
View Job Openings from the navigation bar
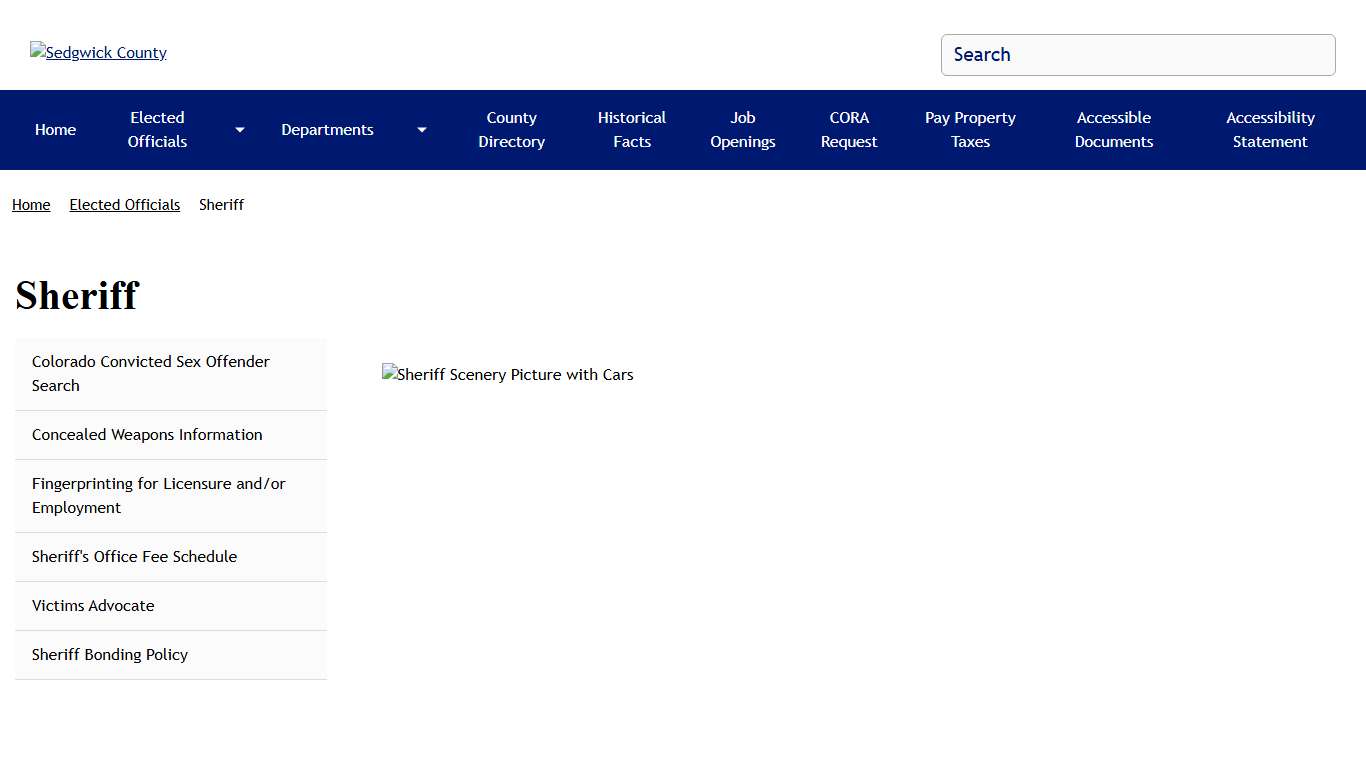click(x=742, y=130)
